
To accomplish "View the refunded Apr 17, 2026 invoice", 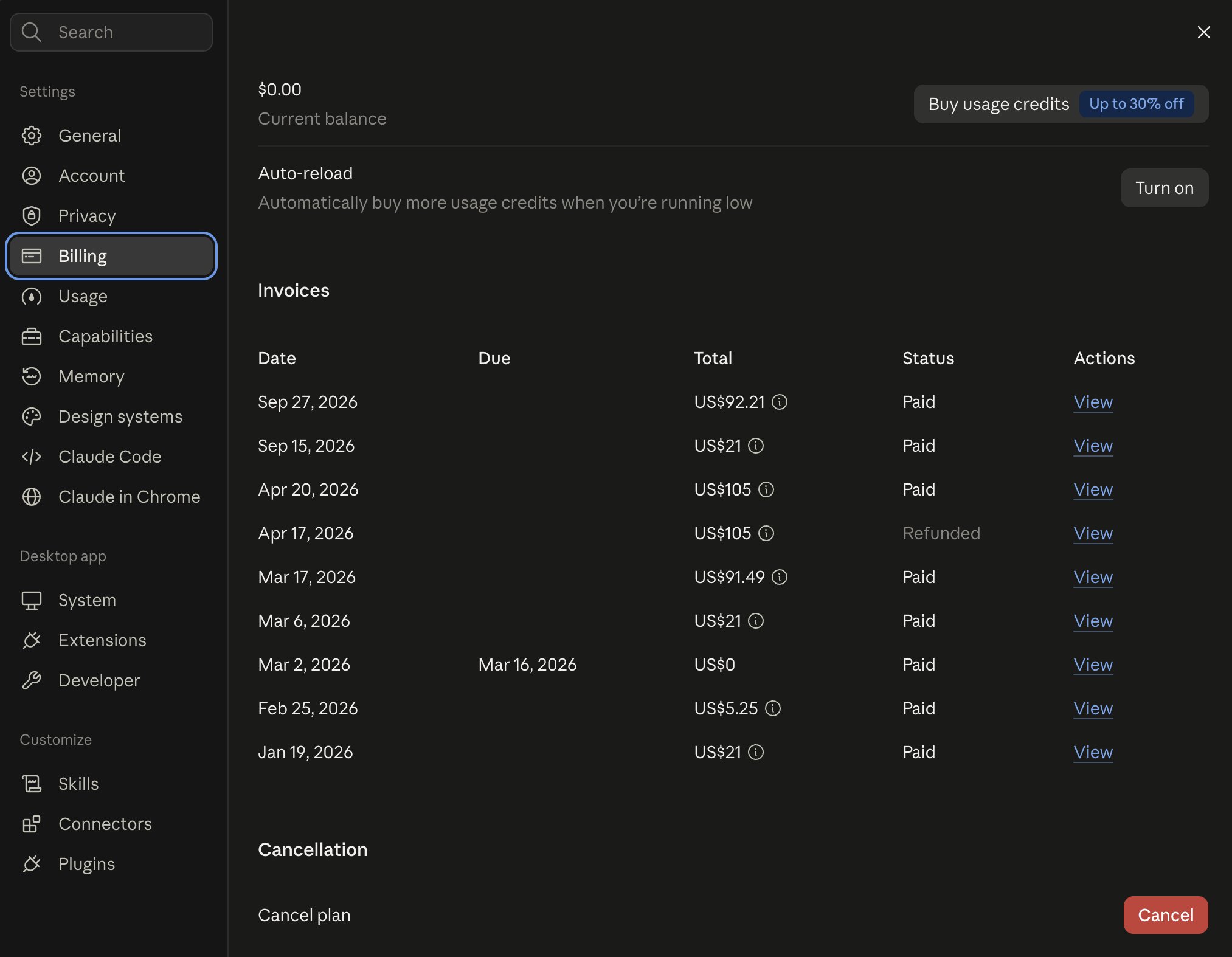I will coord(1093,533).
